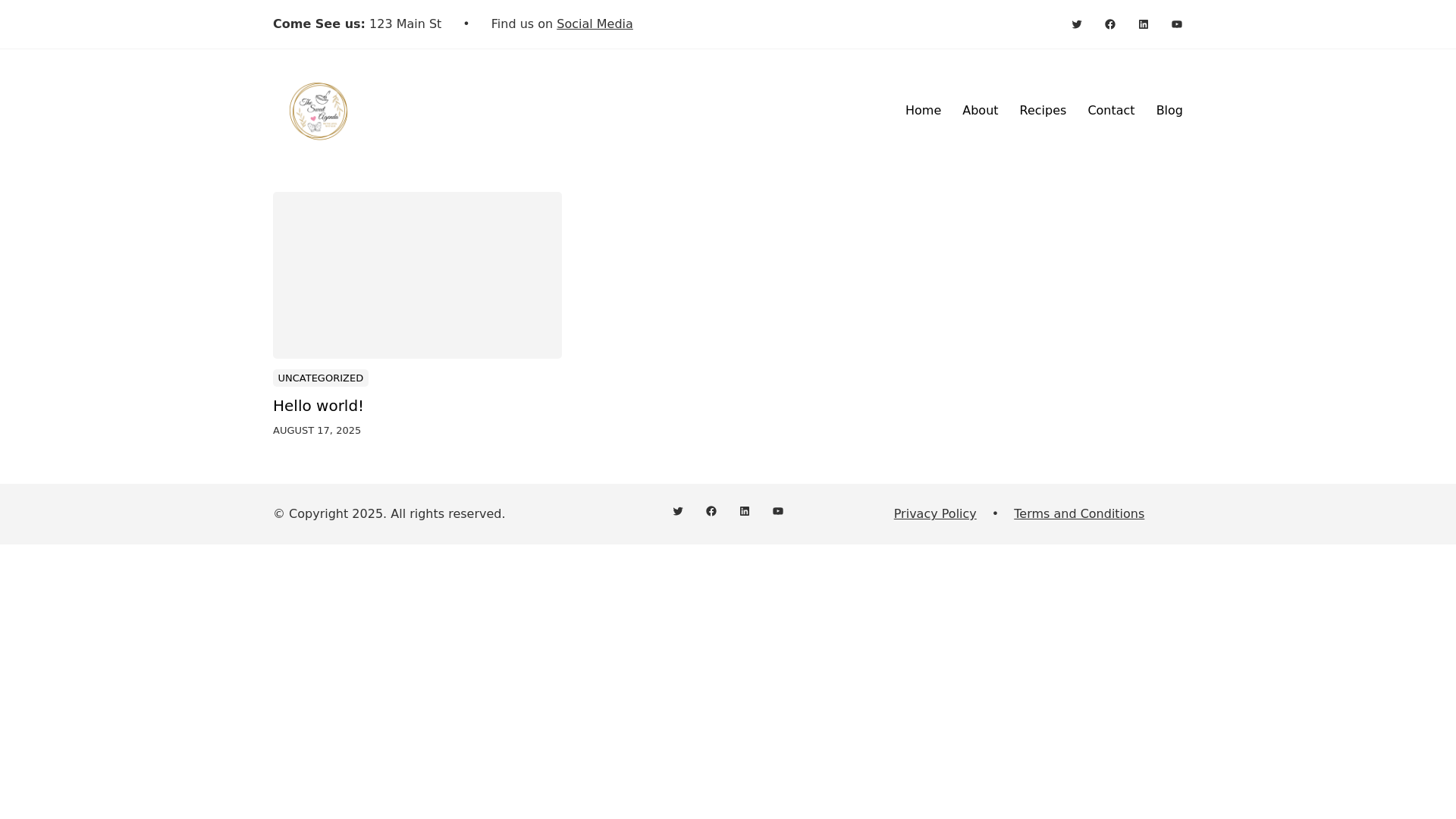Open the Uncategorized category tag
The image size is (1456, 819).
pos(321,378)
